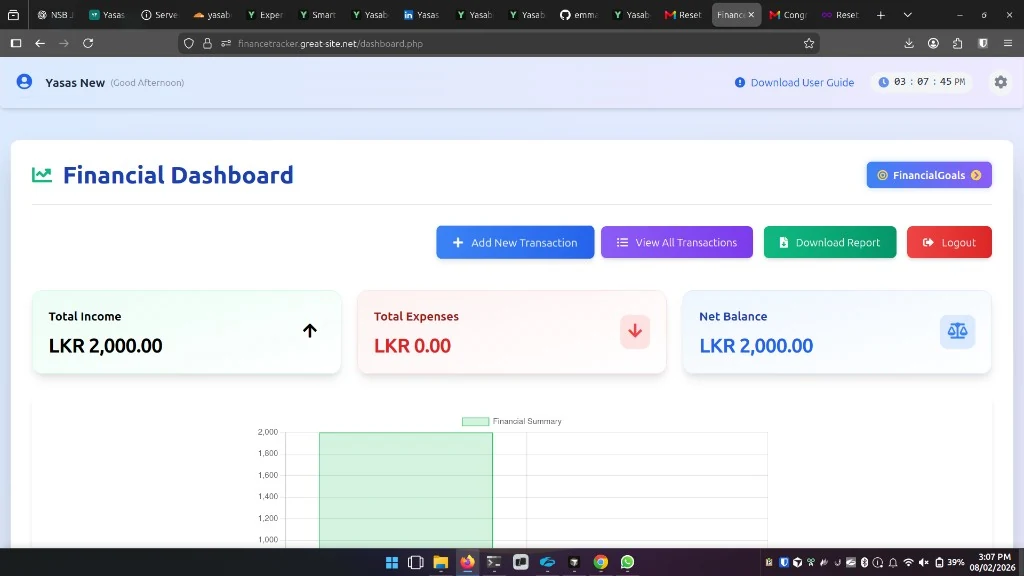The height and width of the screenshot is (576, 1024).
Task: Switch to the Serve browser tab
Action: tap(160, 15)
